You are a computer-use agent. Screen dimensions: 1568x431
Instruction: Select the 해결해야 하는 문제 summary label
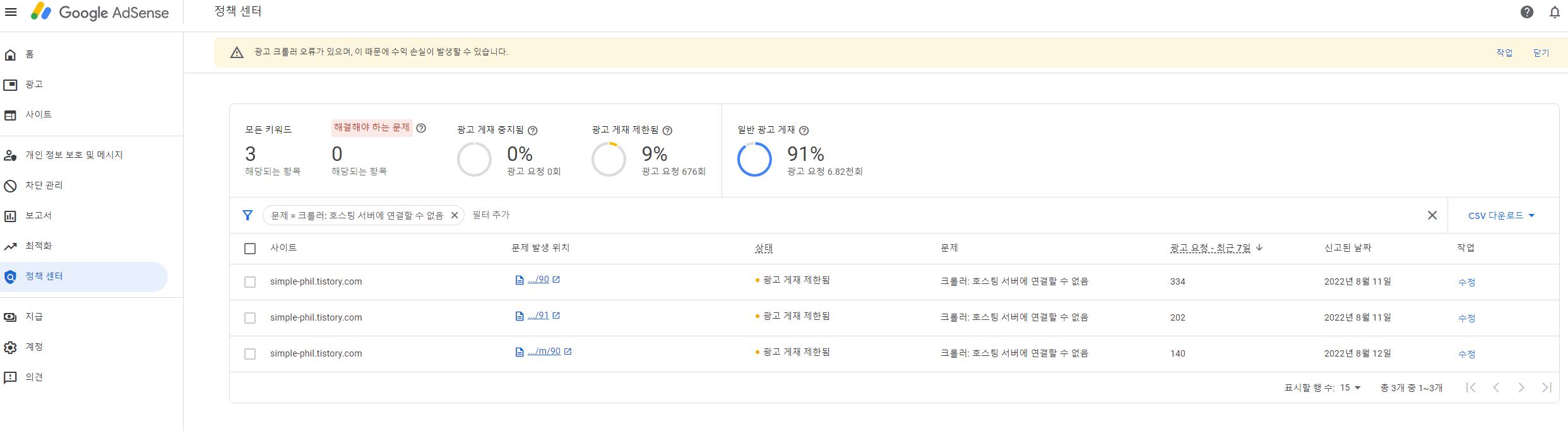click(x=372, y=127)
